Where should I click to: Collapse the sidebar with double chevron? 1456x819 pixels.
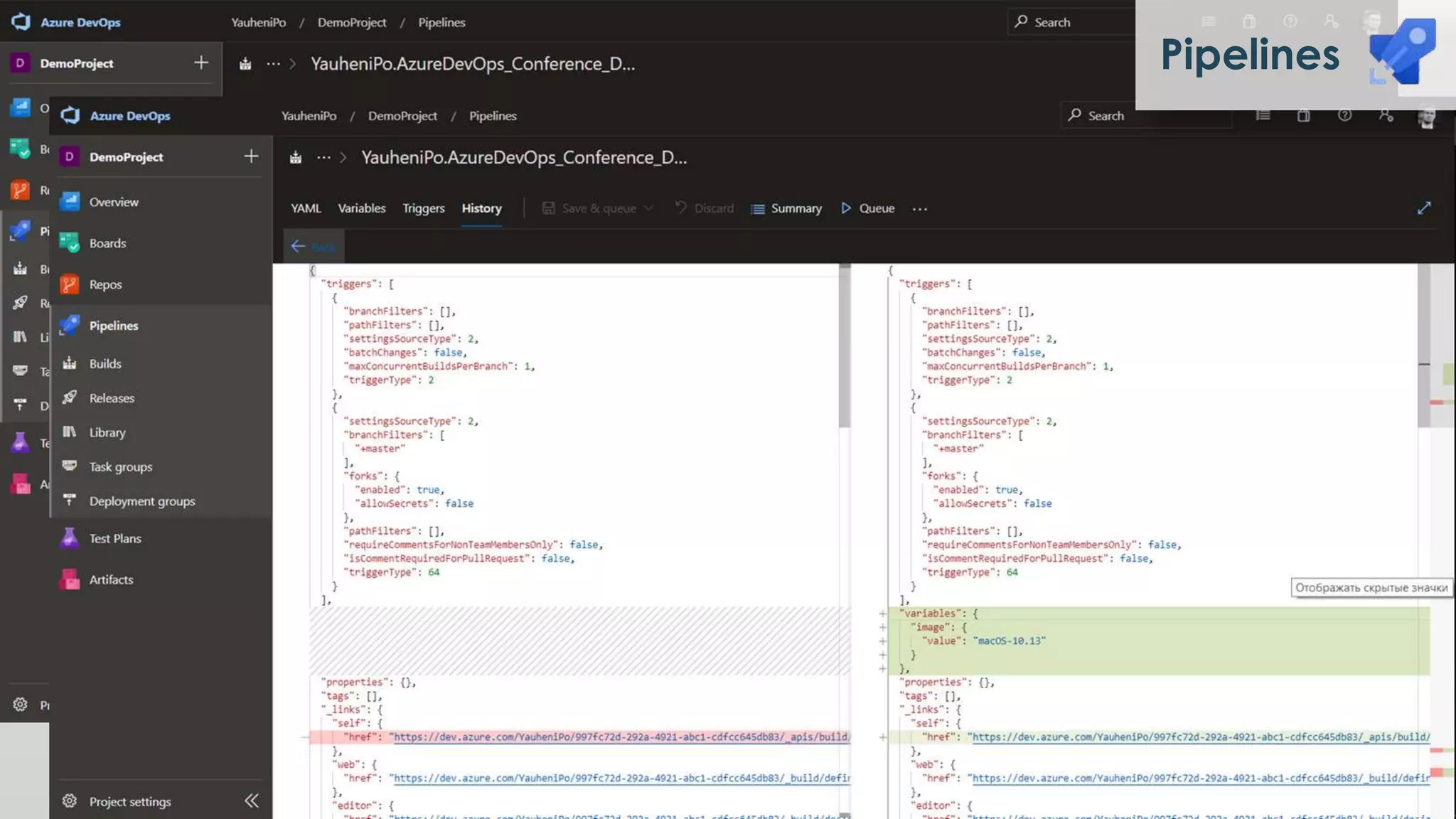[252, 801]
